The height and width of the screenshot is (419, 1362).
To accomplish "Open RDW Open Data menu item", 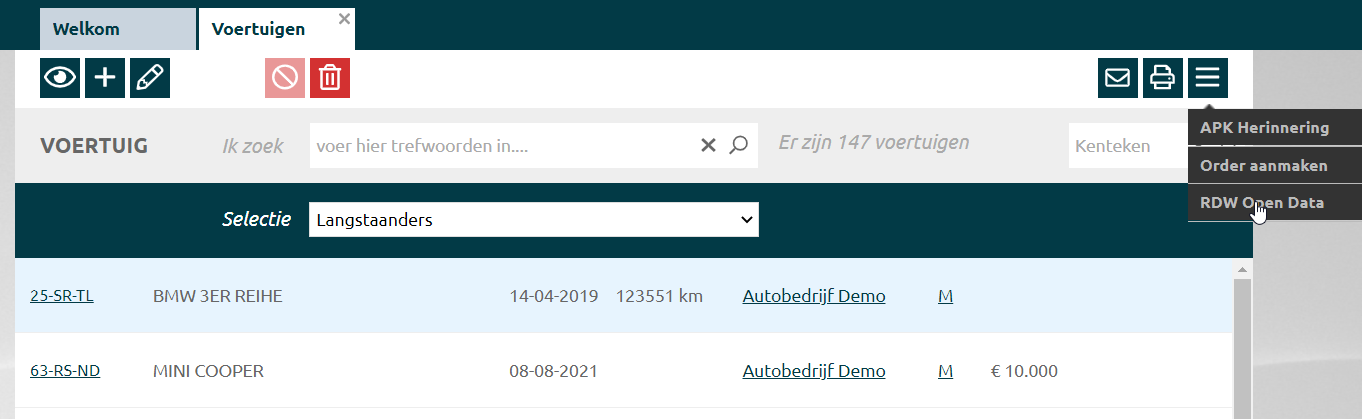I will point(1264,202).
